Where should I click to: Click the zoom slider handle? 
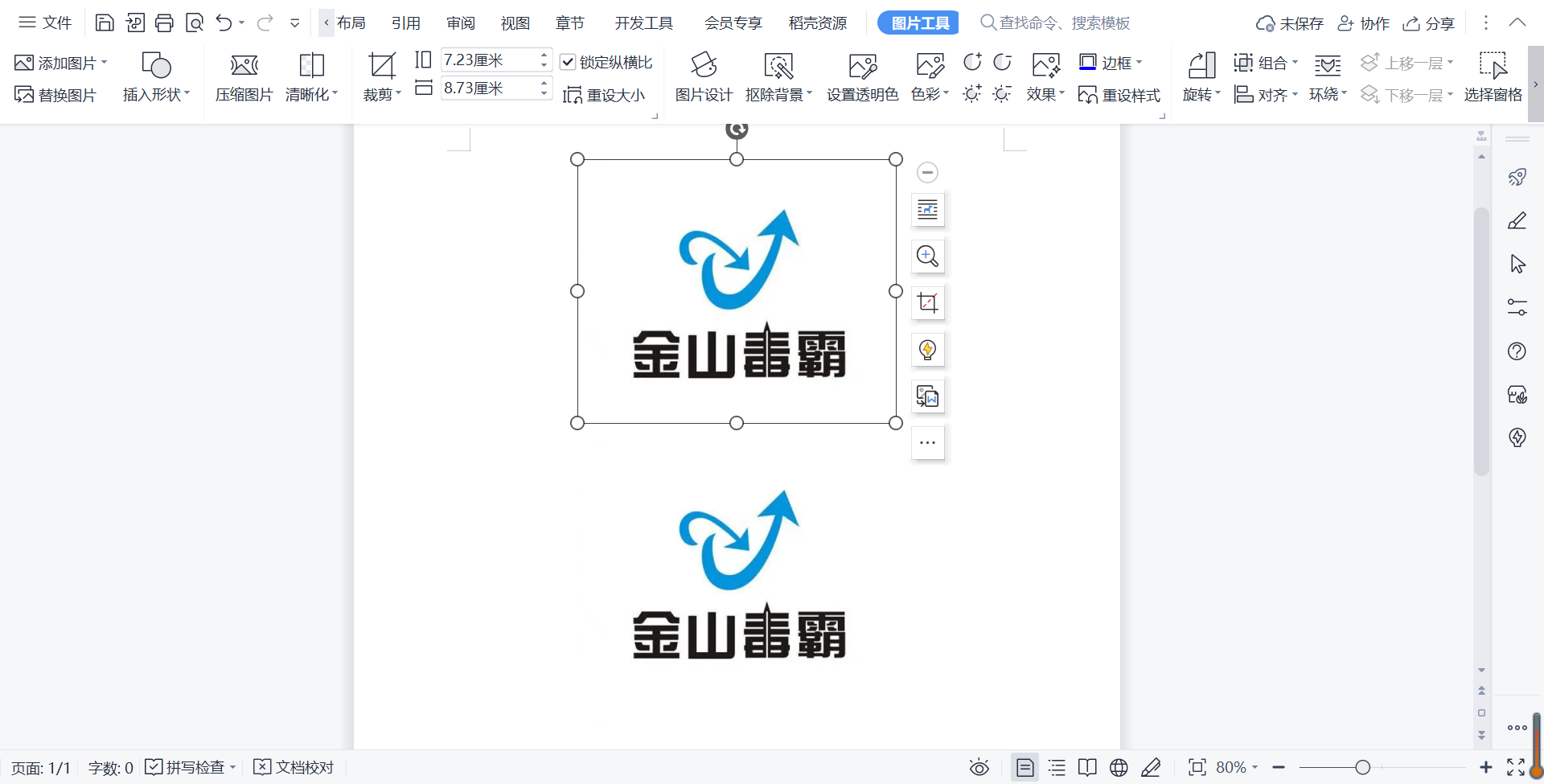click(1362, 768)
